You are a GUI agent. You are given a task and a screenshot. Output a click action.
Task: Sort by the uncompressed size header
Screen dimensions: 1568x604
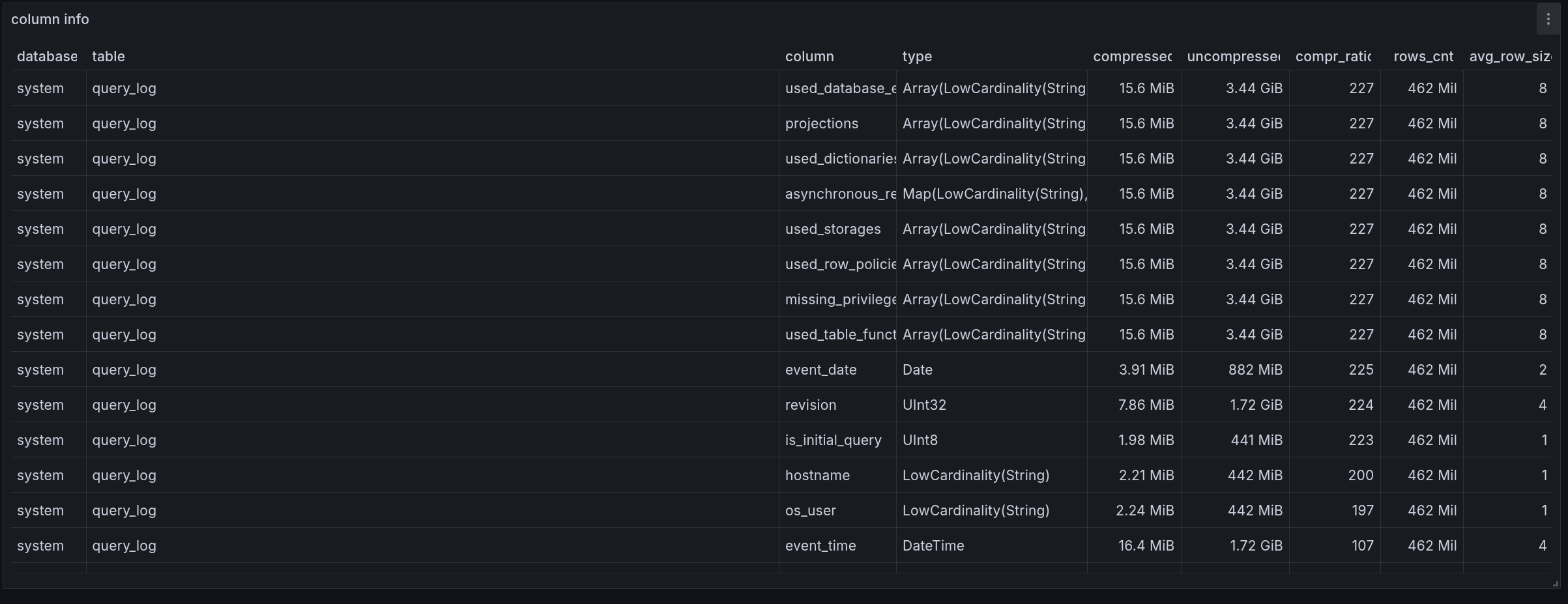(x=1233, y=57)
